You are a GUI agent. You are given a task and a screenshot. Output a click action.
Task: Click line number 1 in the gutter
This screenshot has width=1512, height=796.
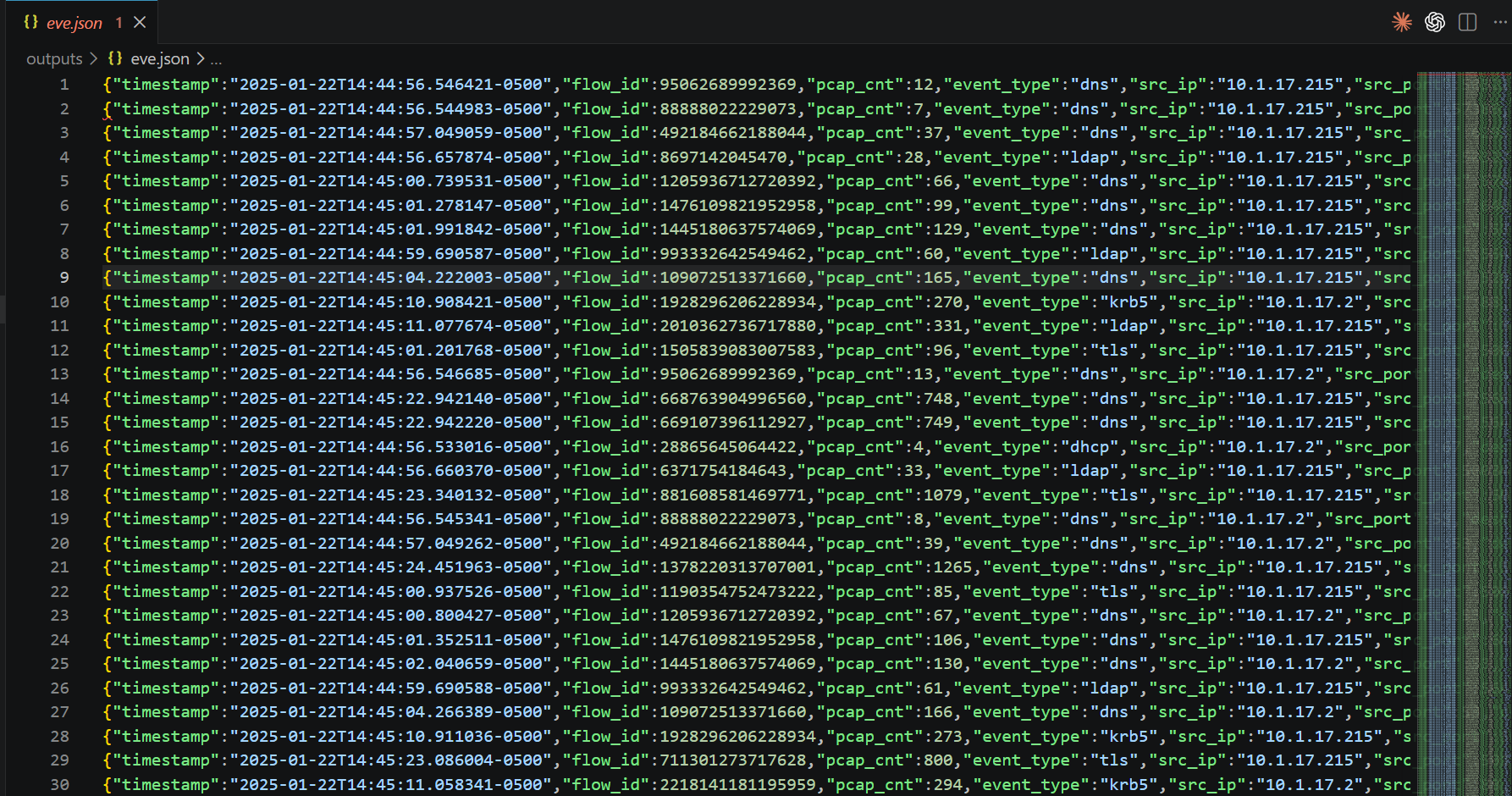point(64,85)
